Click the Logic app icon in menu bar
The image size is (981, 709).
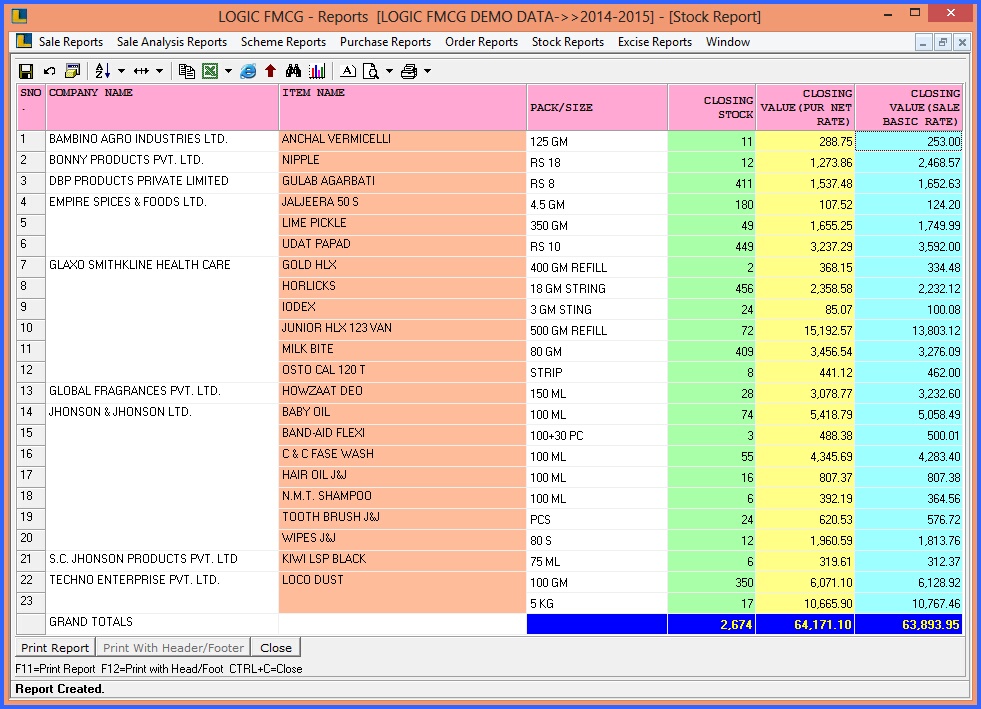24,41
